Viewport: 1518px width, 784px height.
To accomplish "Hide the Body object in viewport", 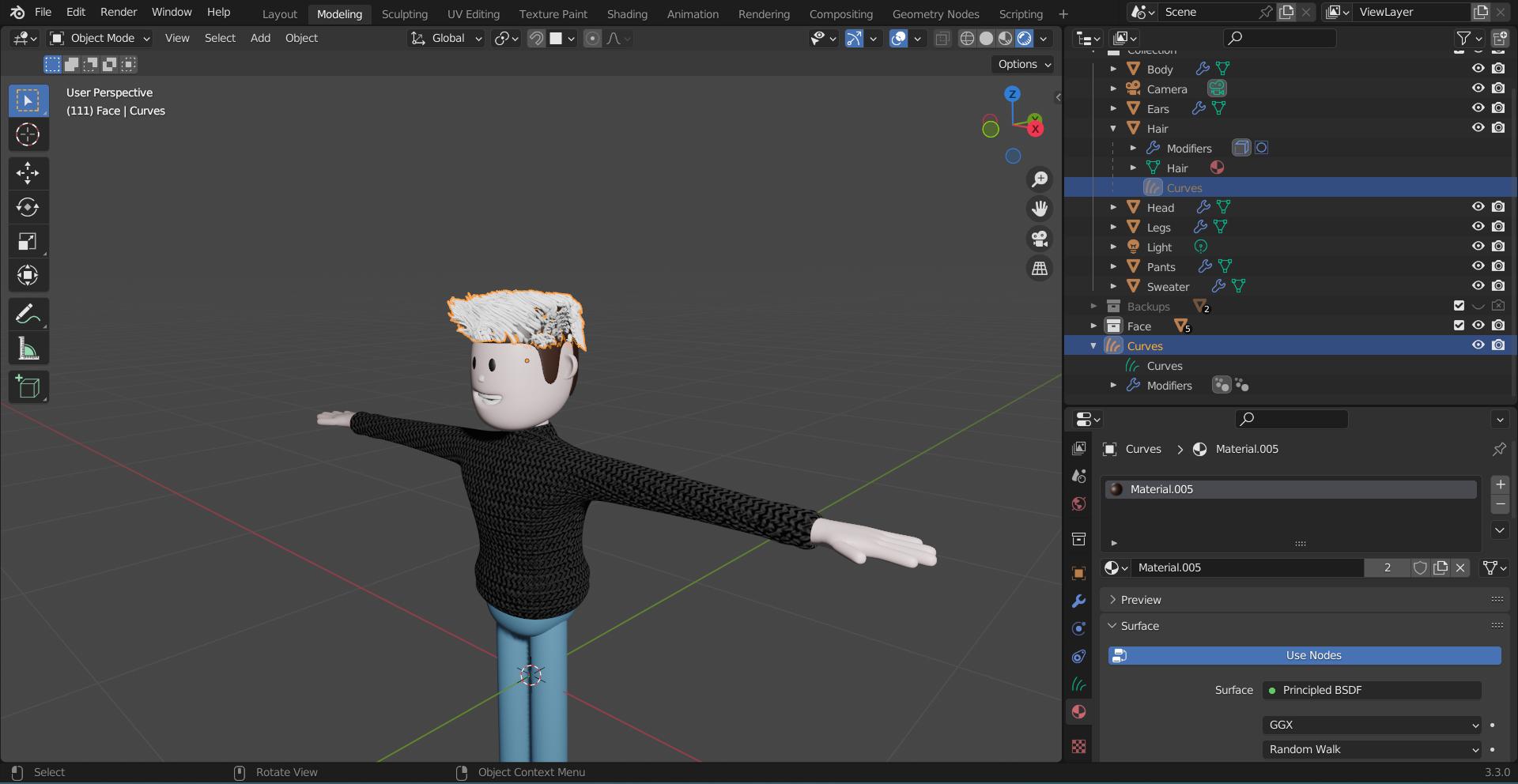I will (x=1478, y=69).
